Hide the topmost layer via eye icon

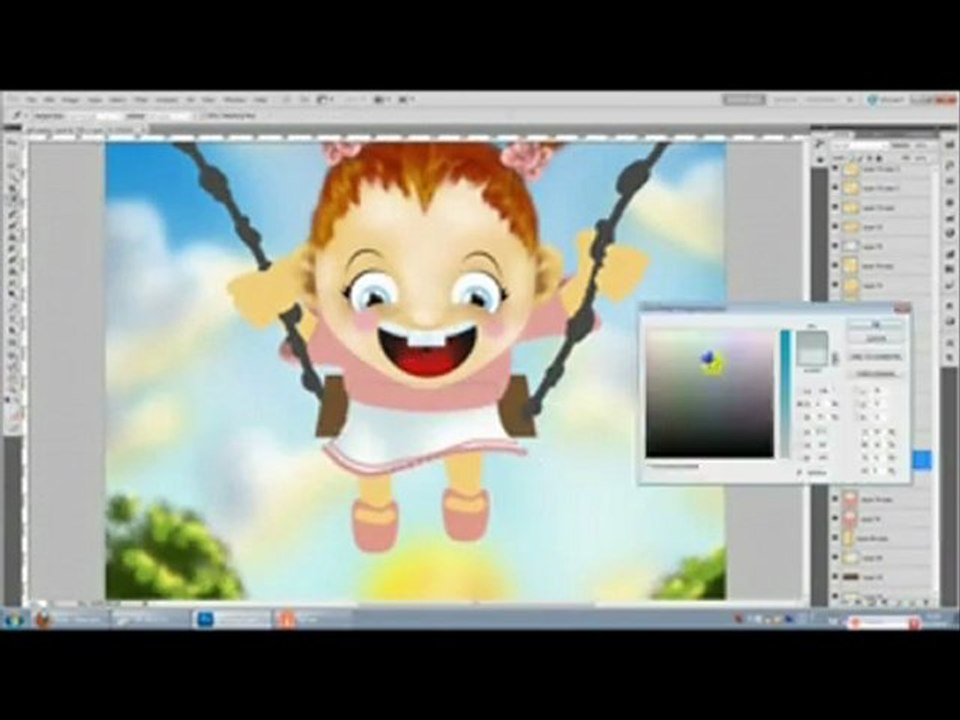835,168
